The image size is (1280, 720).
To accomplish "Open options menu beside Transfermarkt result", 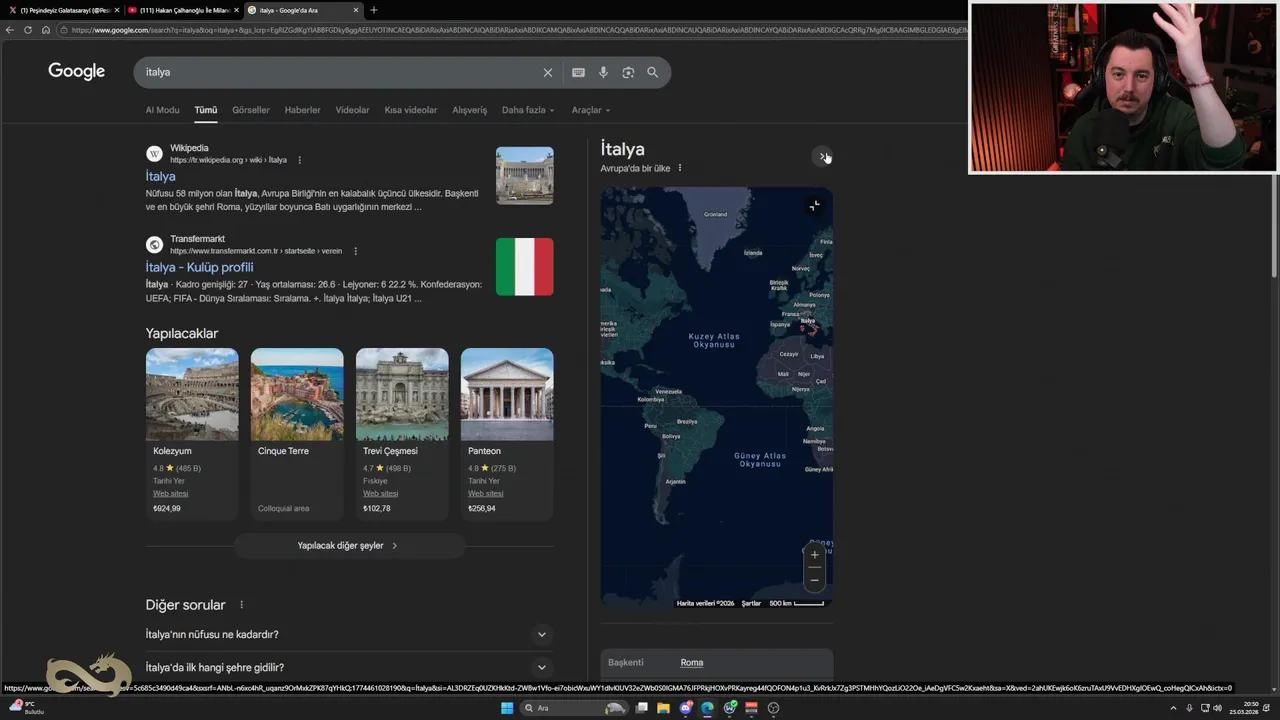I will tap(355, 251).
